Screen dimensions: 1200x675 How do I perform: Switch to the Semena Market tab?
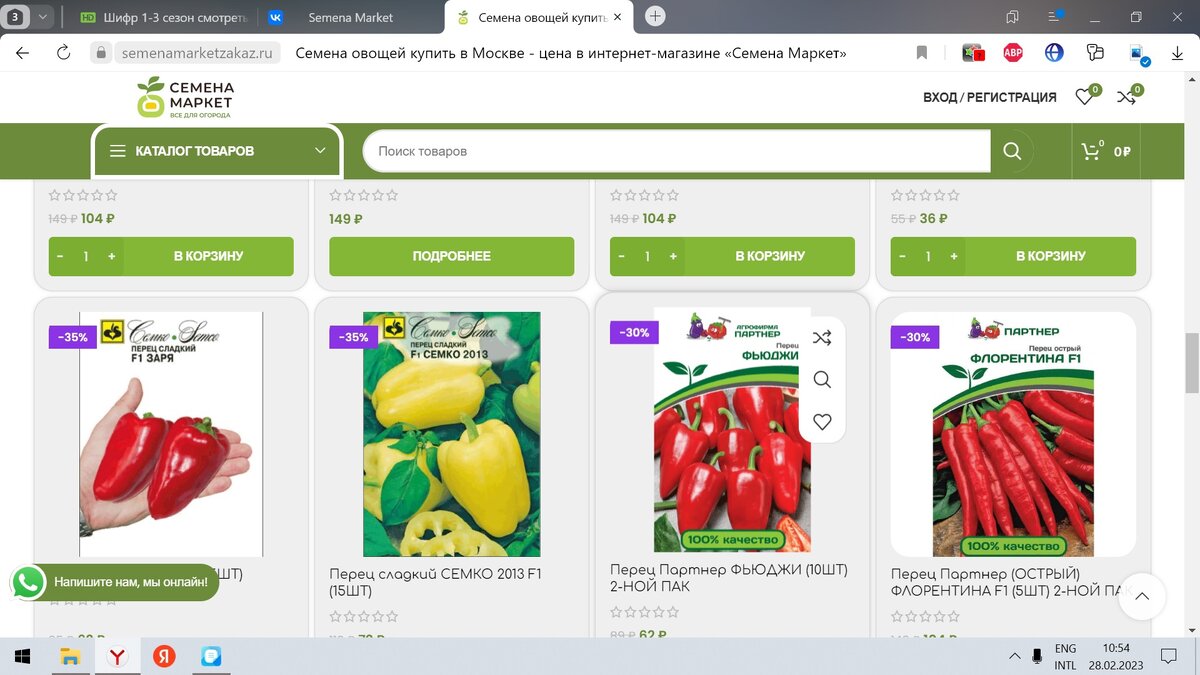coord(350,17)
